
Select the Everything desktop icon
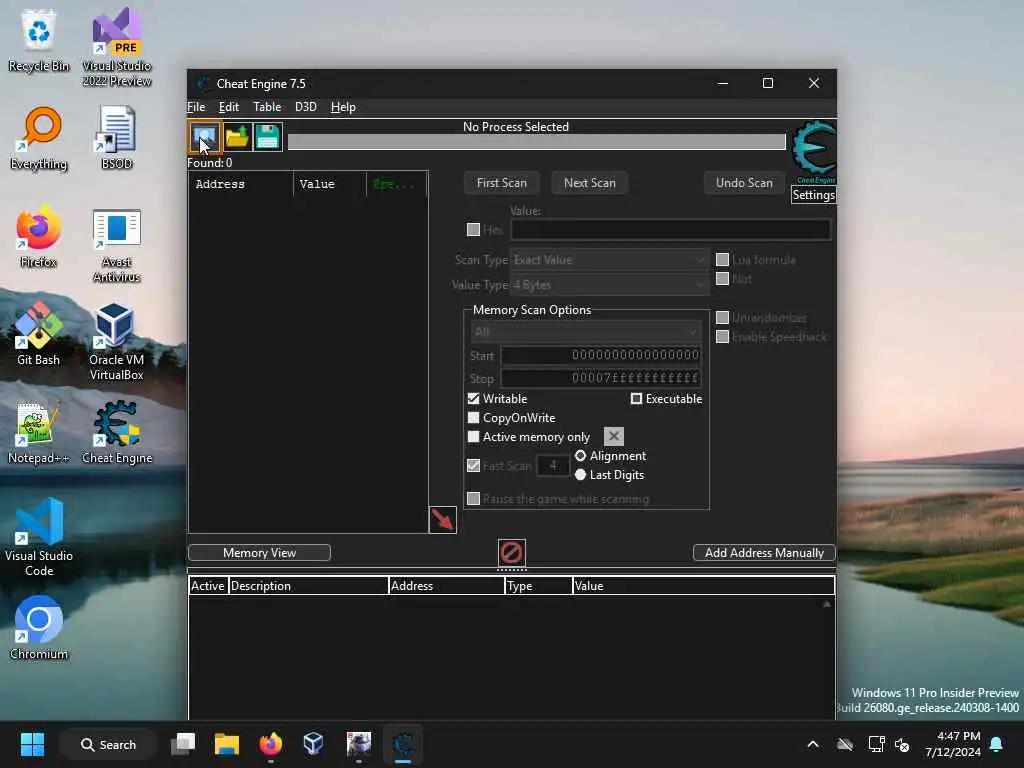(x=39, y=138)
